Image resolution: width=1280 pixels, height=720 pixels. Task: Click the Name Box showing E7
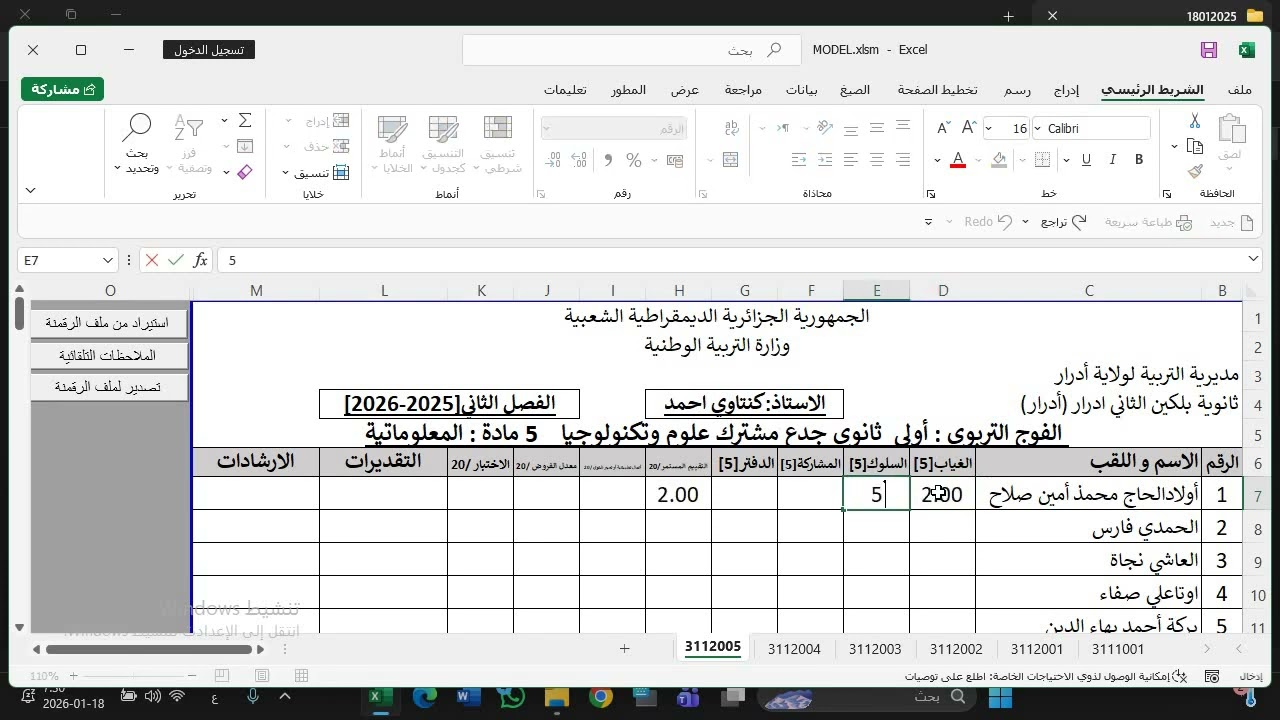(x=68, y=260)
